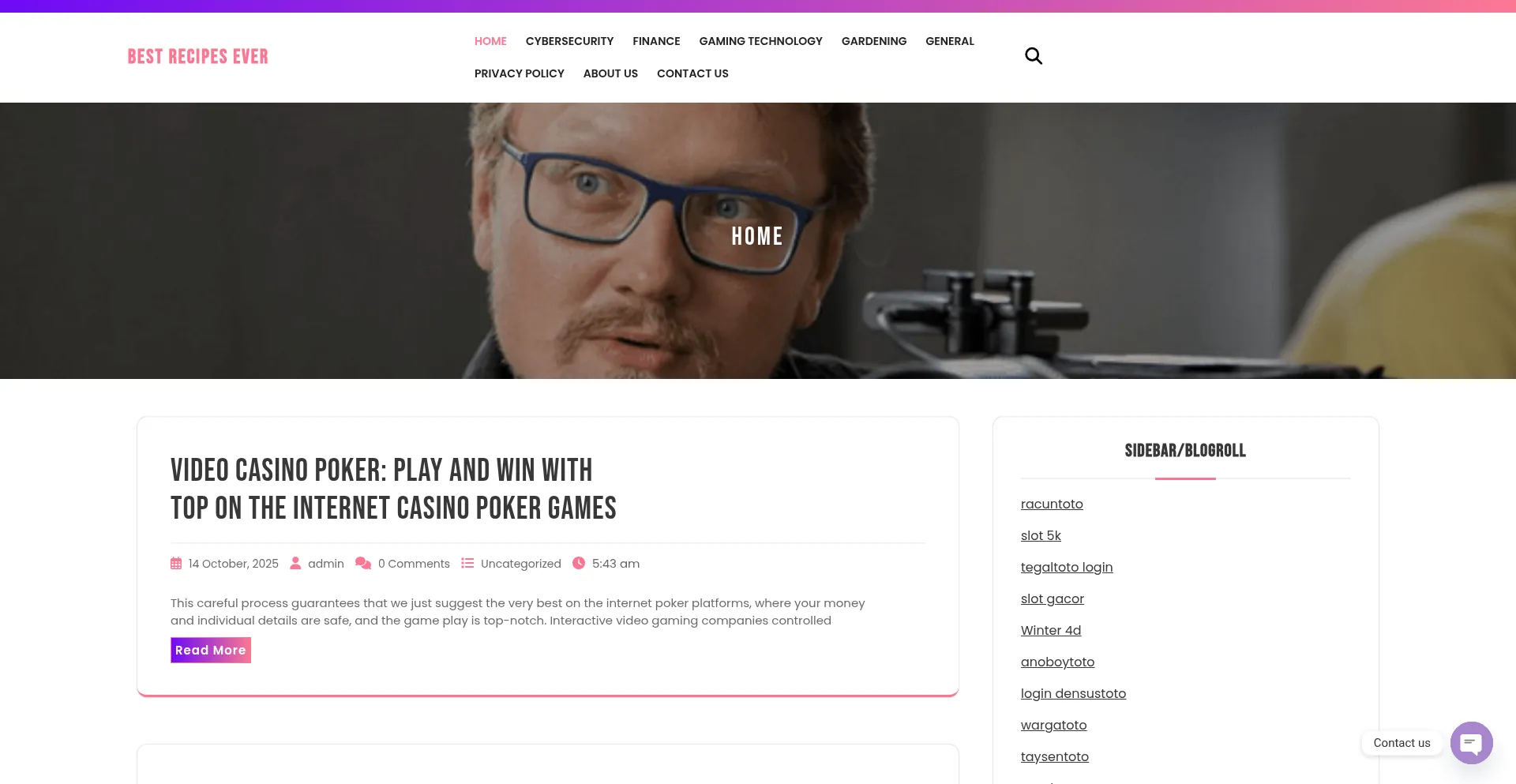Follow the racuntoto sidebar link
This screenshot has height=784, width=1516.
[x=1052, y=504]
